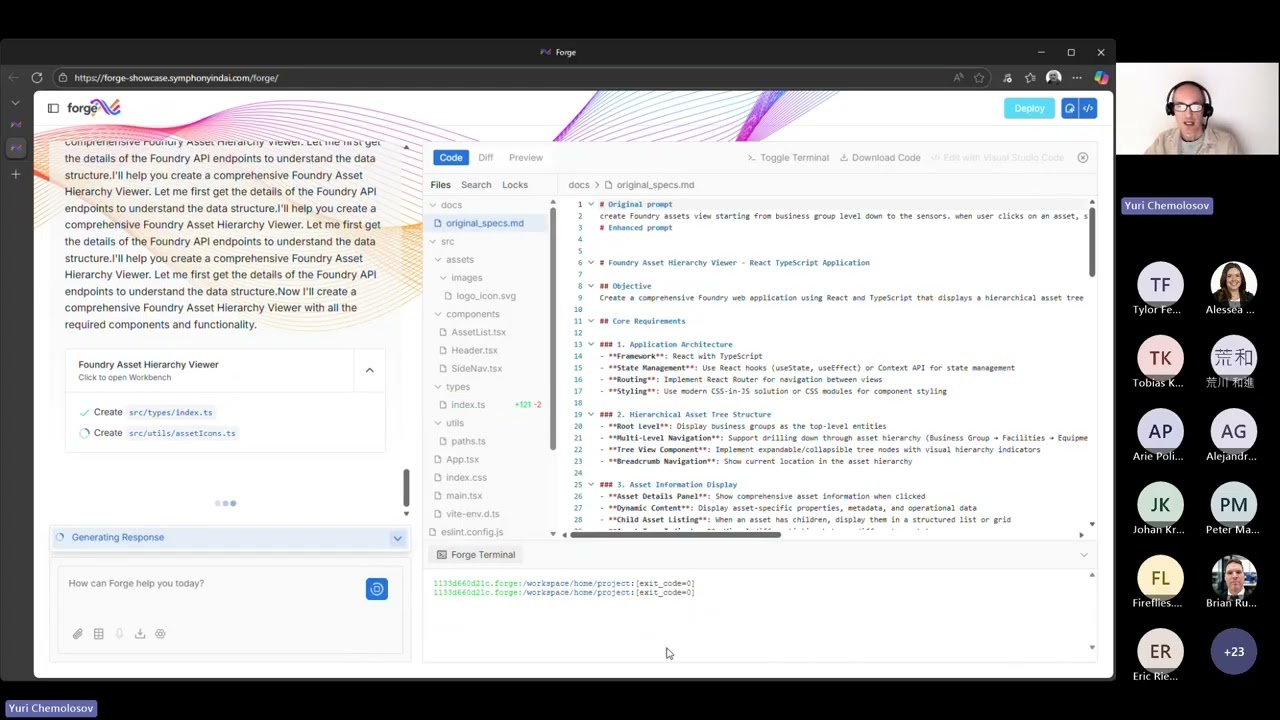Screen dimensions: 1280x720
Task: Reload the page in the browser
Action: click(x=37, y=77)
